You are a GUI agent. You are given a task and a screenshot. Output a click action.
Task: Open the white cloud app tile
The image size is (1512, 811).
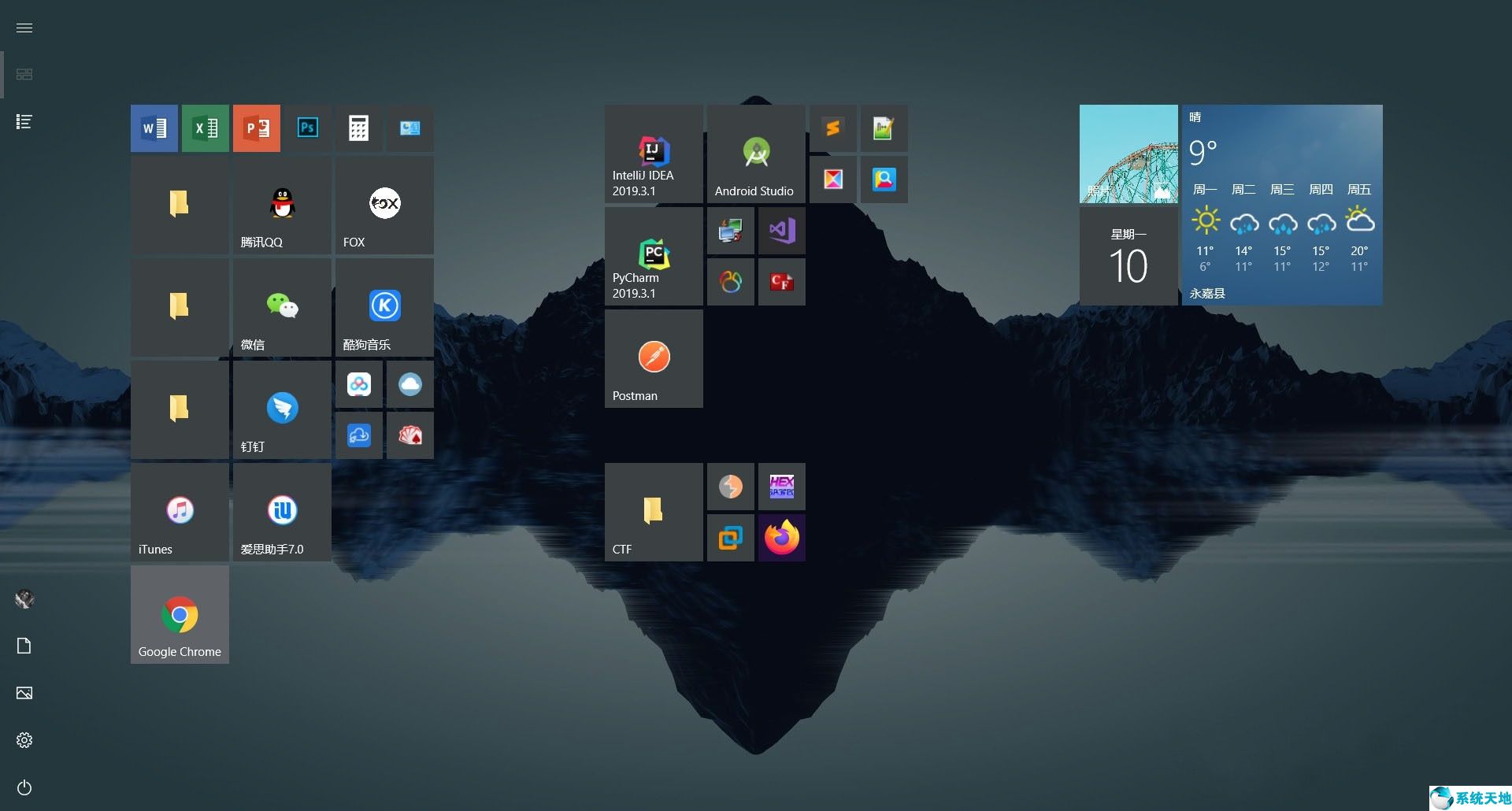pyautogui.click(x=410, y=384)
